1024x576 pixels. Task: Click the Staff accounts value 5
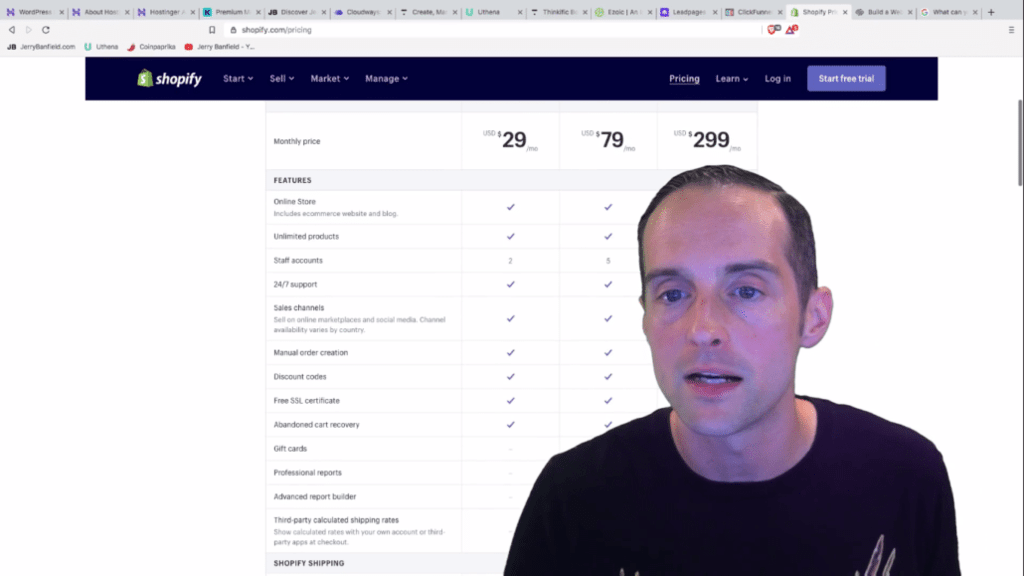point(608,261)
